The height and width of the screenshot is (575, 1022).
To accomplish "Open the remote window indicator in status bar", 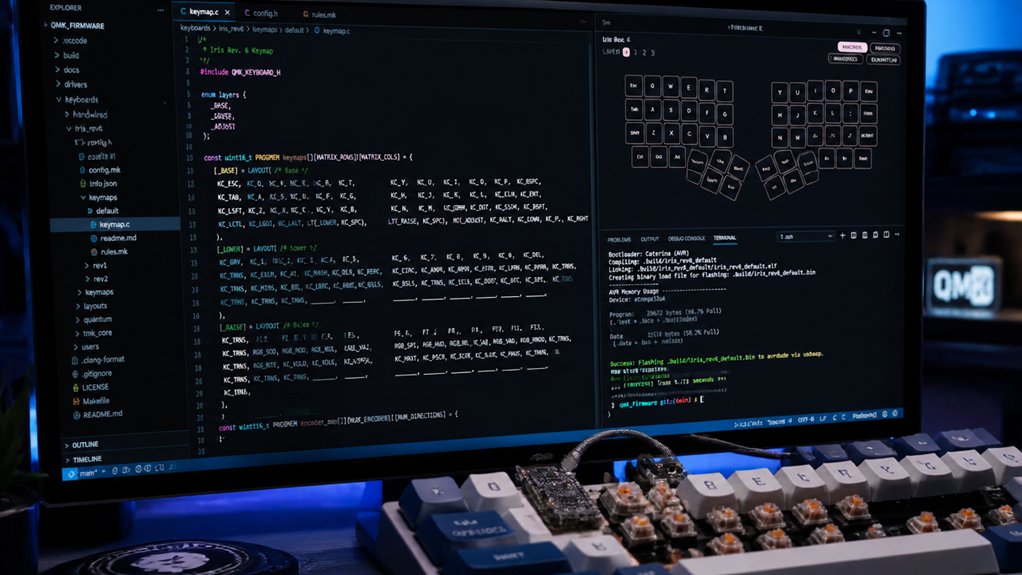I will click(x=70, y=474).
